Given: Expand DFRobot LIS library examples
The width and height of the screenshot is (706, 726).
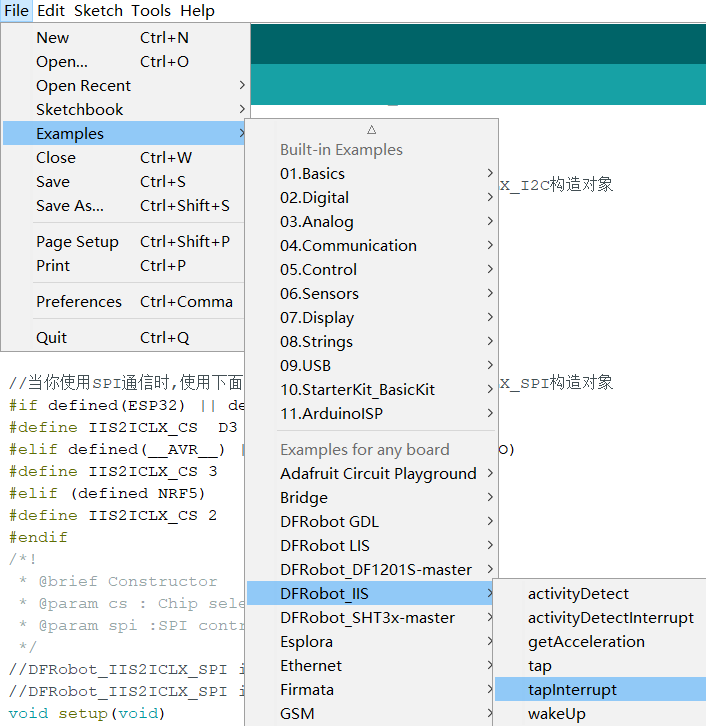Looking at the screenshot, I should pos(324,546).
